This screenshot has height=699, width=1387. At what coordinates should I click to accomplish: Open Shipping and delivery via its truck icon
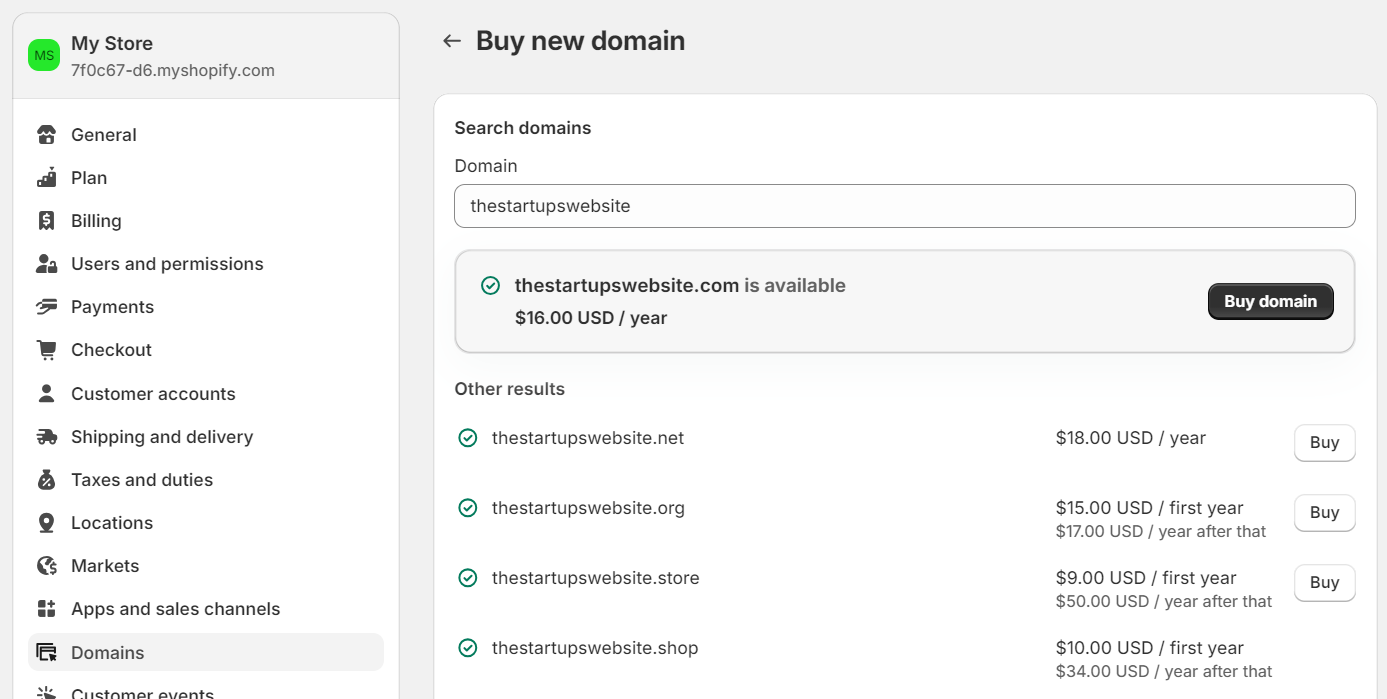point(46,436)
